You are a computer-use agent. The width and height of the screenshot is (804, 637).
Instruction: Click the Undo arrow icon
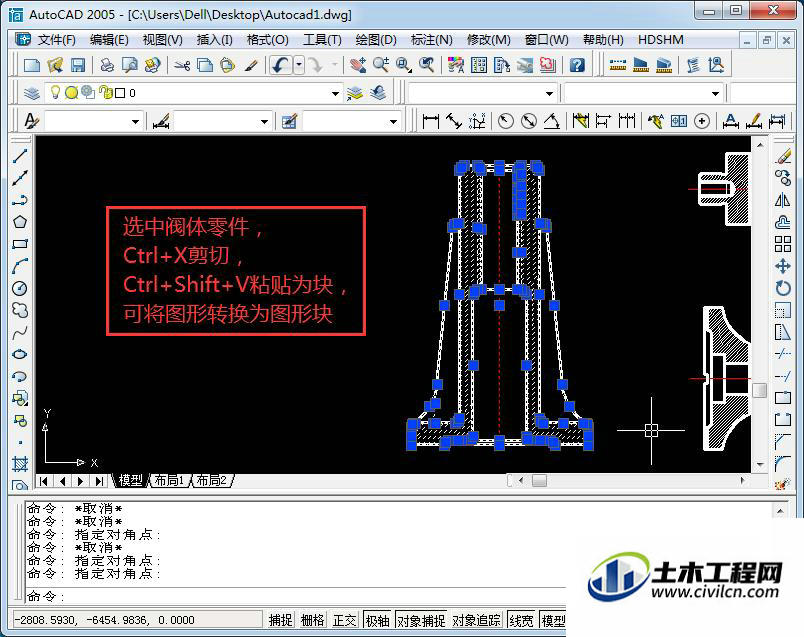[280, 65]
